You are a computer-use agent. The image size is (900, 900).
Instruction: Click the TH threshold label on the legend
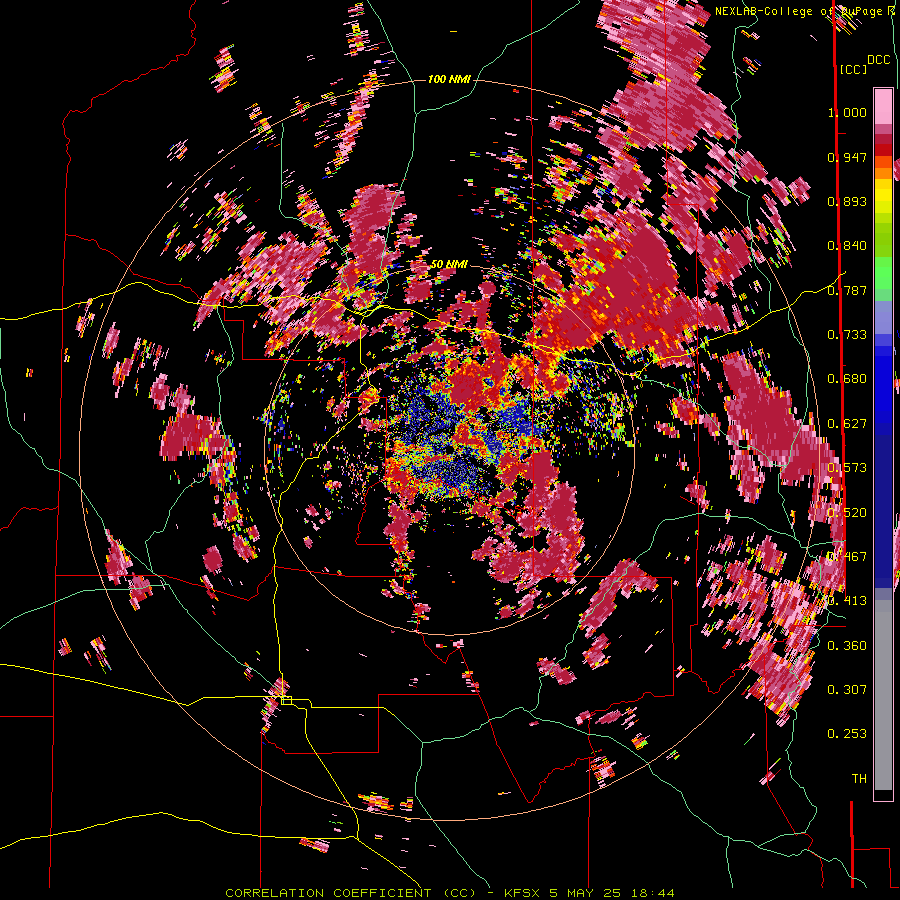[859, 779]
